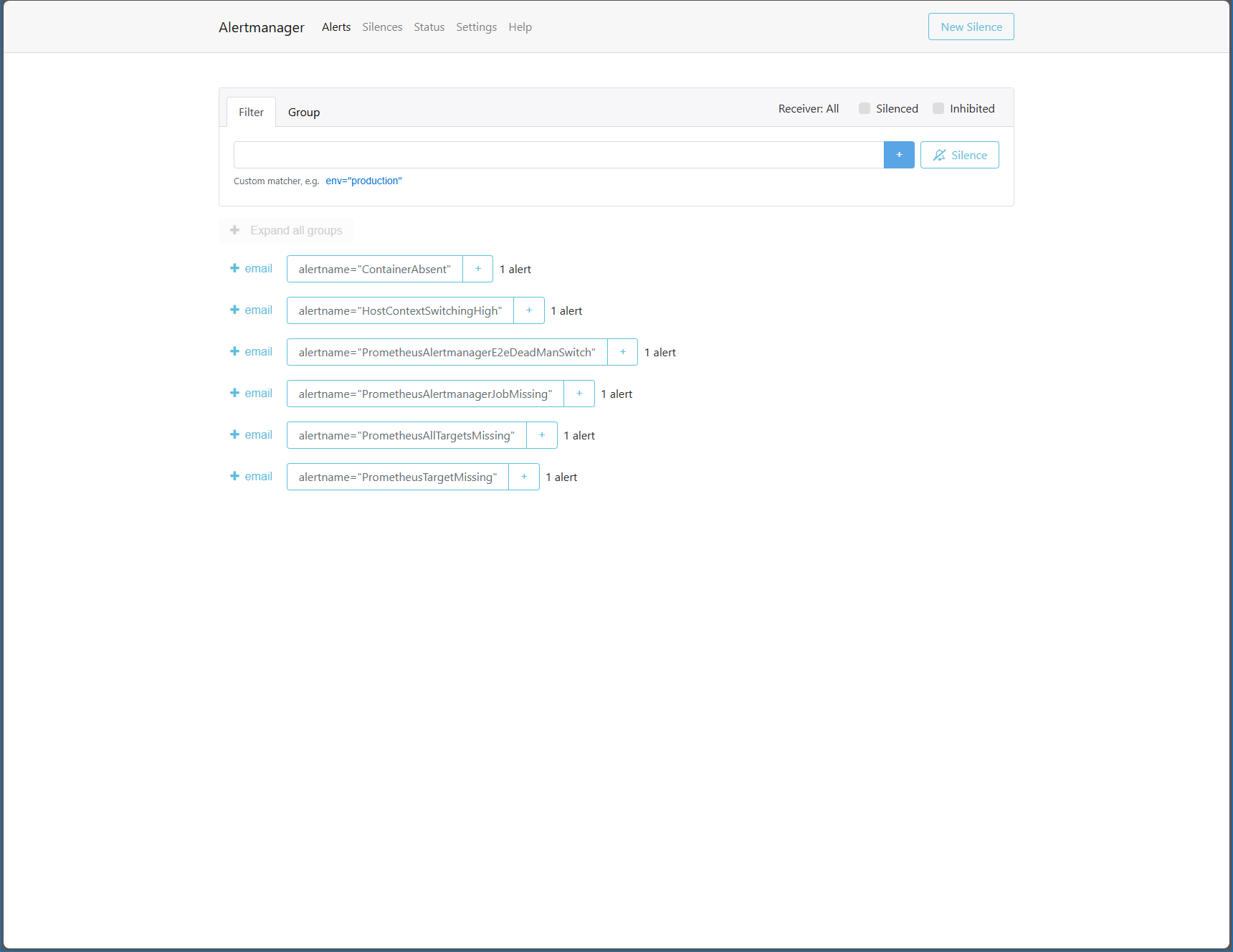Image resolution: width=1233 pixels, height=952 pixels.
Task: Expand the email group for PrometheusTargetMissing
Action: click(251, 476)
